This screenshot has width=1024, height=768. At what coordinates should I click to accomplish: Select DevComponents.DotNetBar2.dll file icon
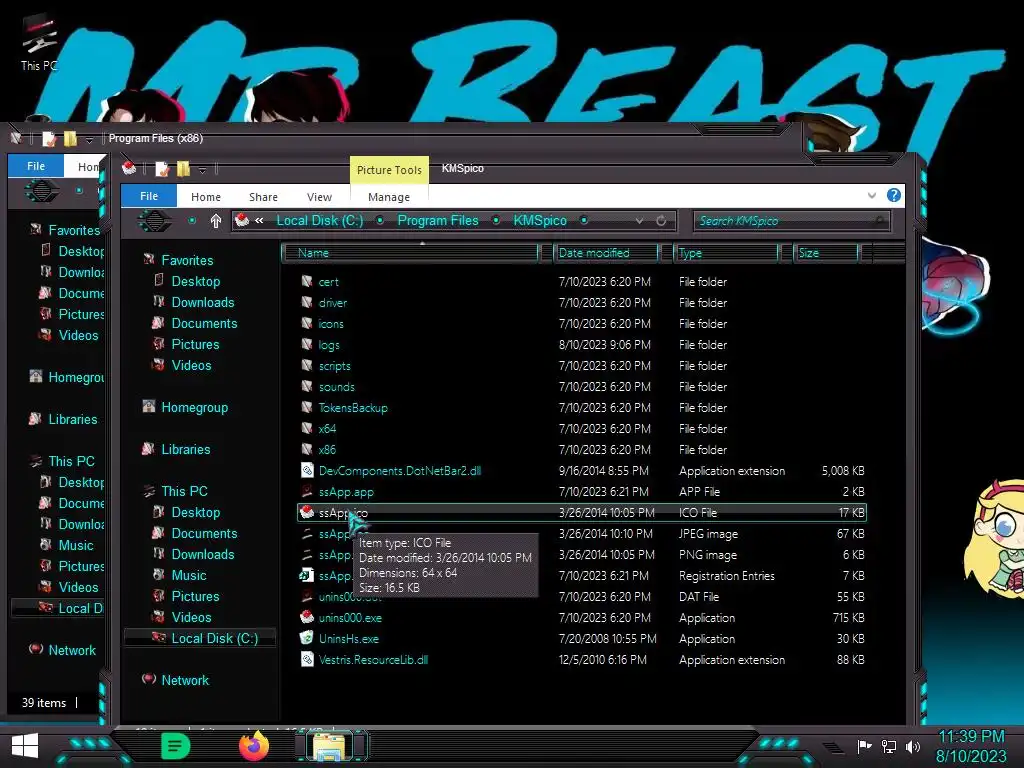(307, 470)
